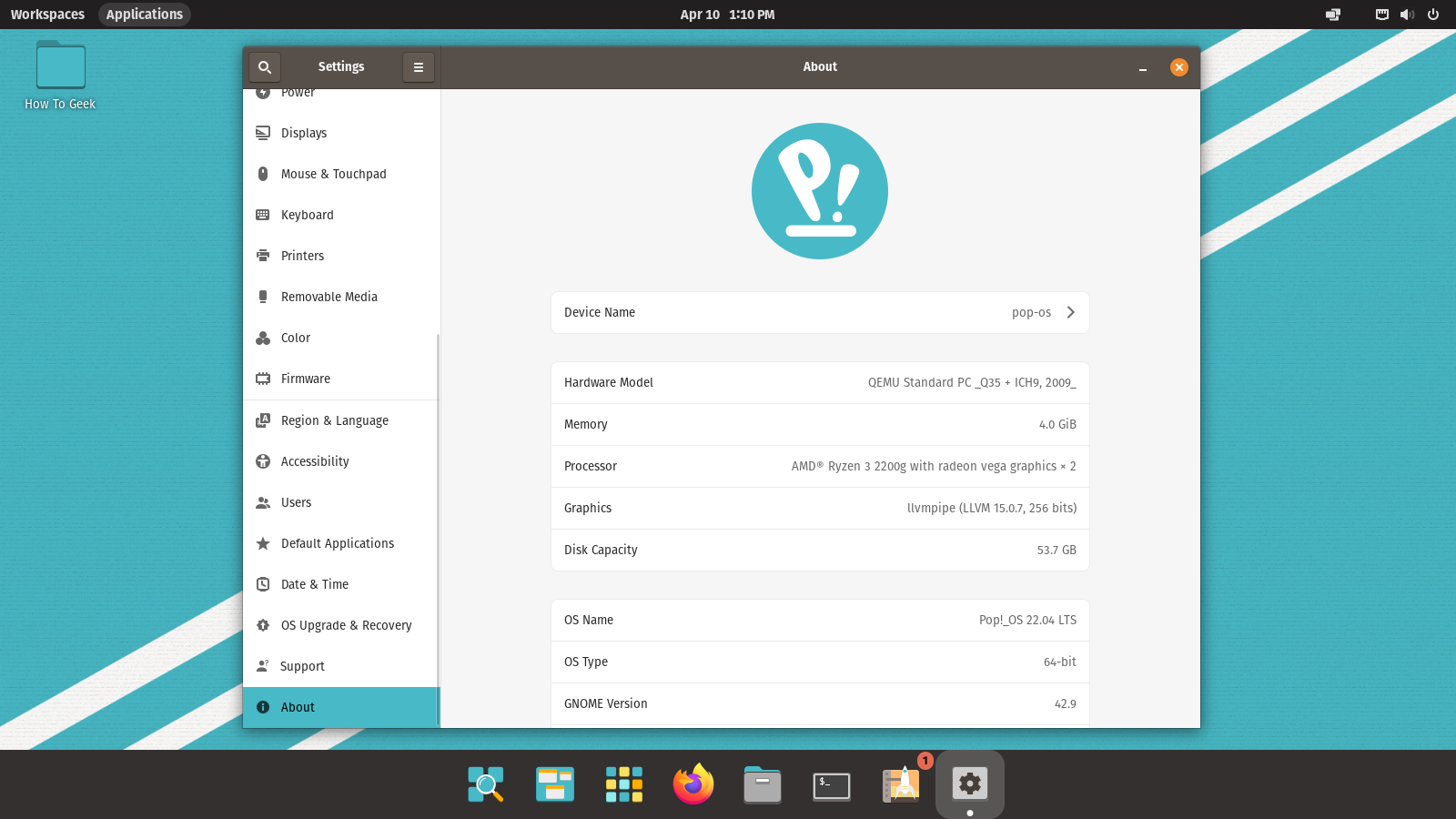Click the Default Applications star icon
The height and width of the screenshot is (819, 1456).
pos(263,543)
